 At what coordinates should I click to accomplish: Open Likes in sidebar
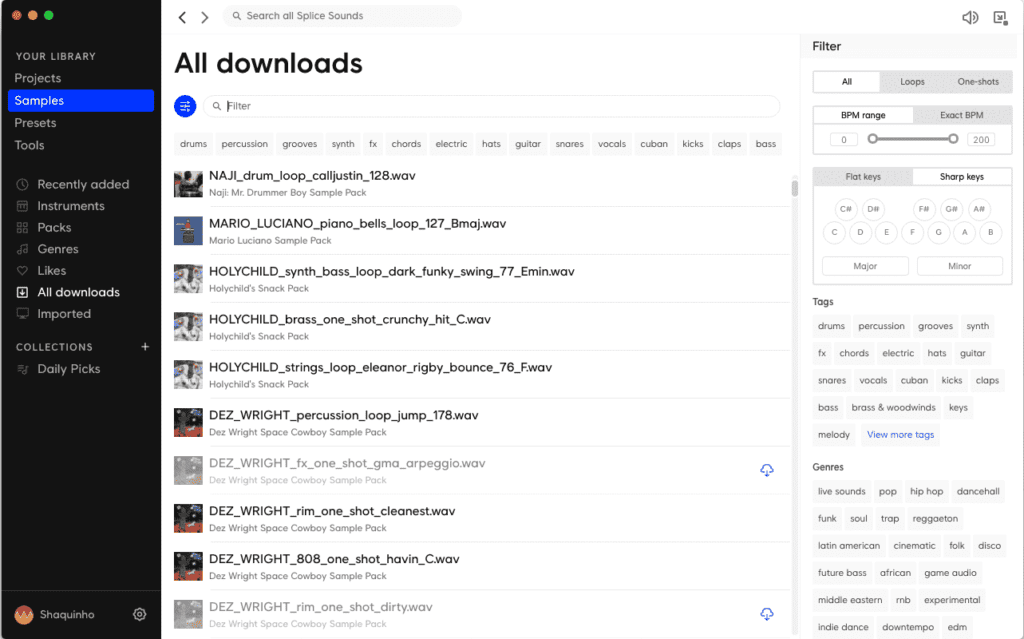tap(51, 270)
